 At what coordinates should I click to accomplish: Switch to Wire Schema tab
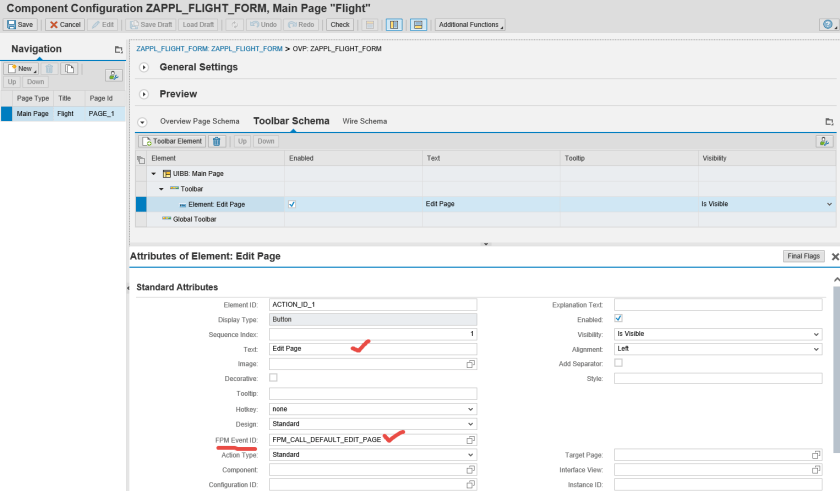364,121
